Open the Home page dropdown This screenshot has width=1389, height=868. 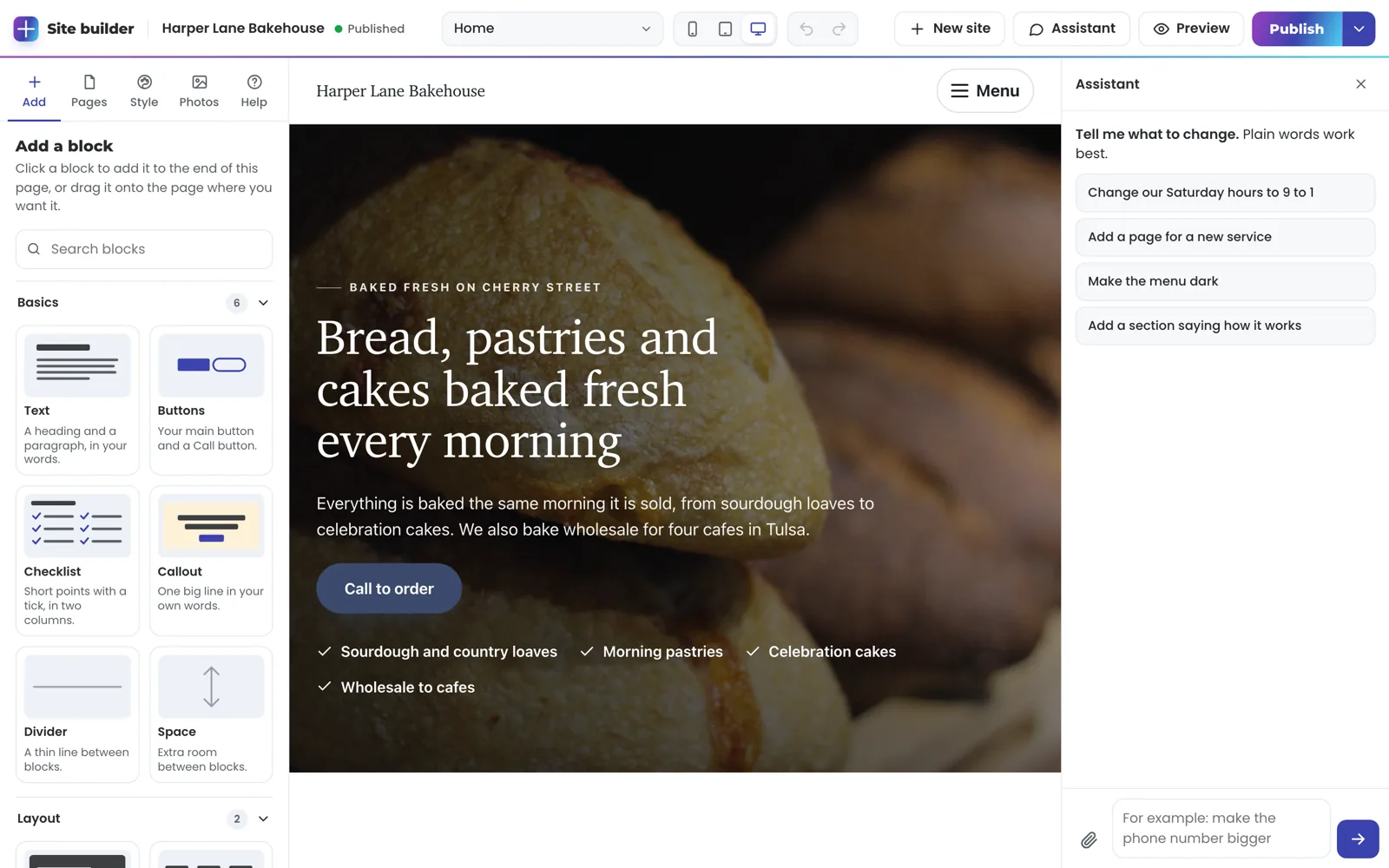tap(552, 29)
